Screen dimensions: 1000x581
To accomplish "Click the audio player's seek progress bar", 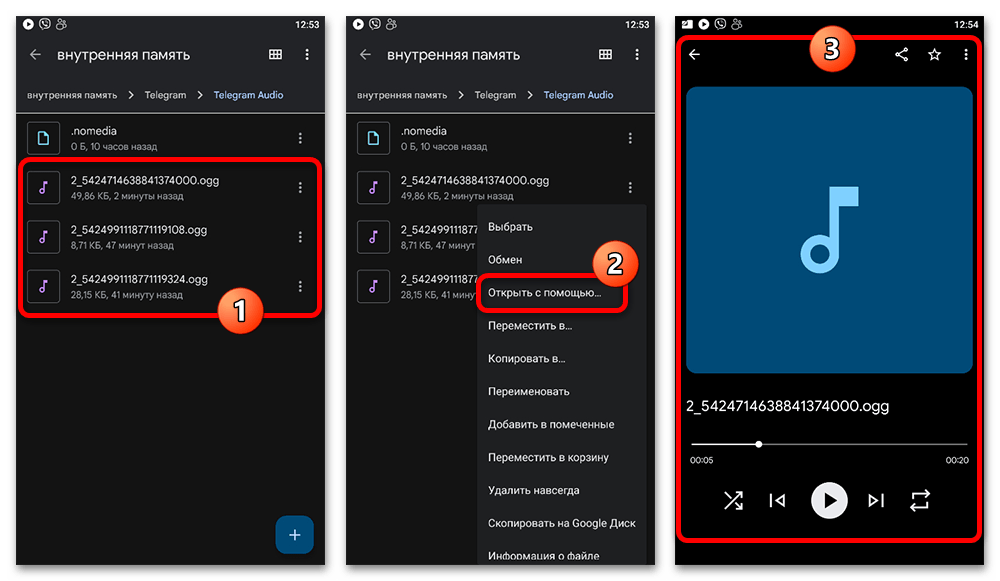I will click(x=829, y=444).
